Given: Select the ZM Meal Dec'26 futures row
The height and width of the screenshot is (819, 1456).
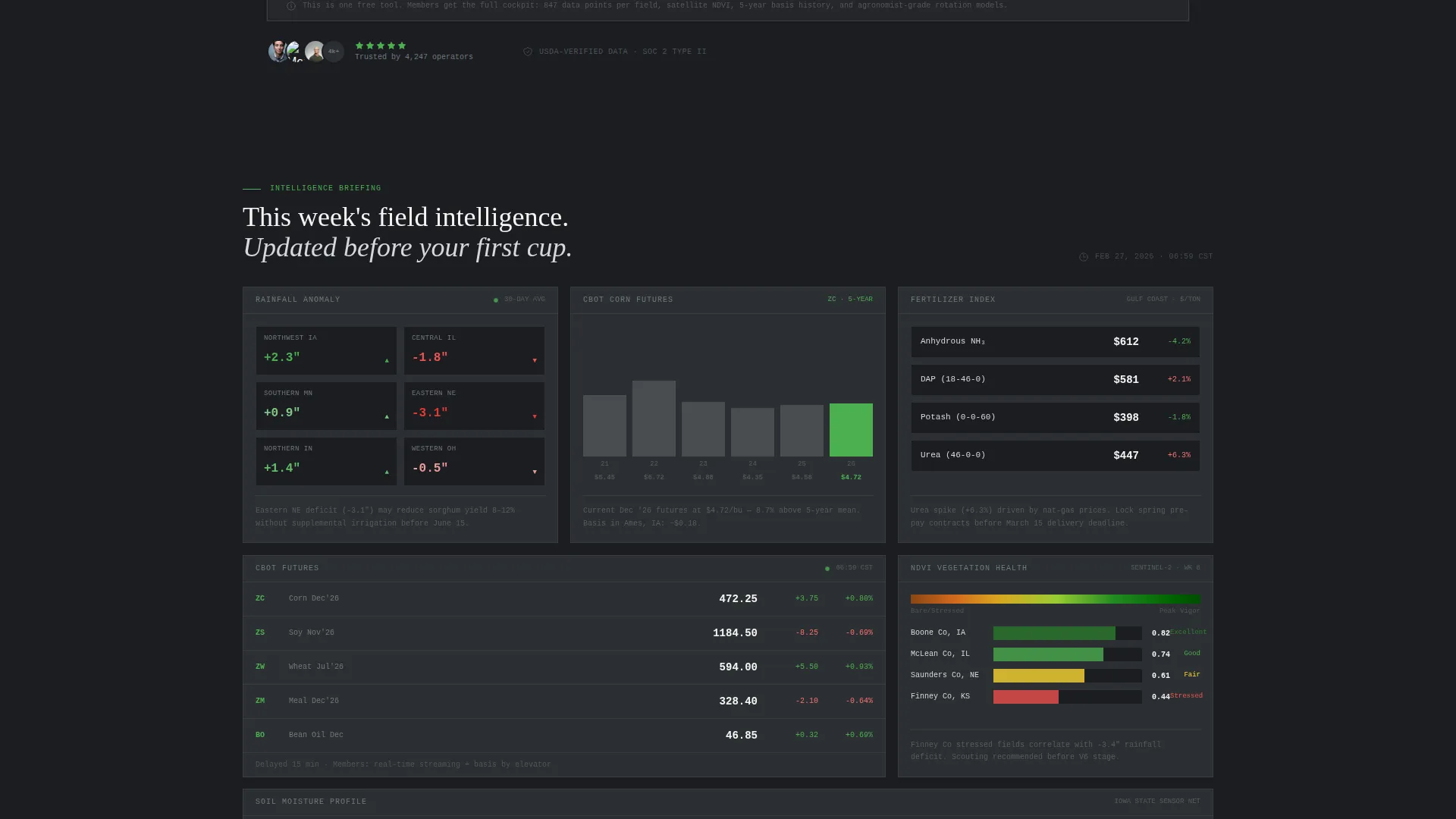Looking at the screenshot, I should [564, 701].
